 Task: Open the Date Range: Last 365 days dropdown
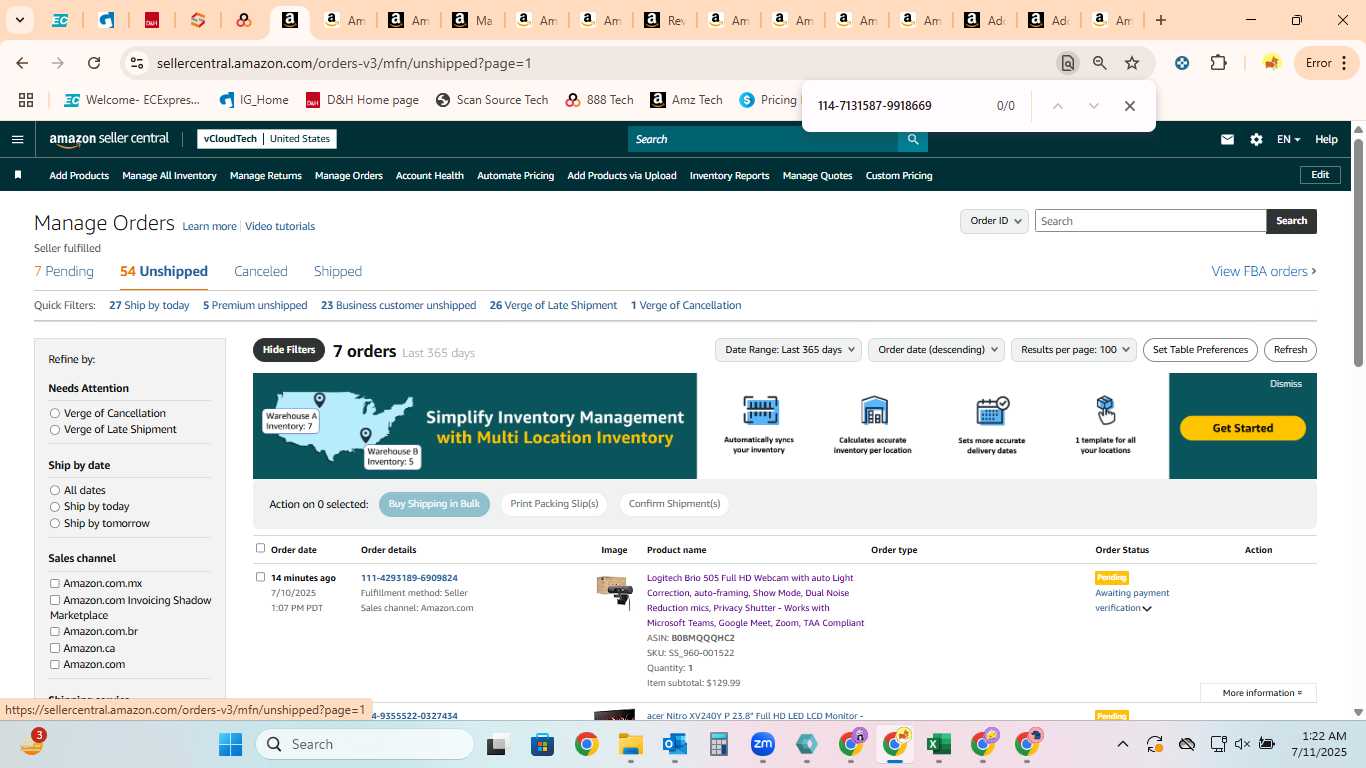tap(789, 350)
